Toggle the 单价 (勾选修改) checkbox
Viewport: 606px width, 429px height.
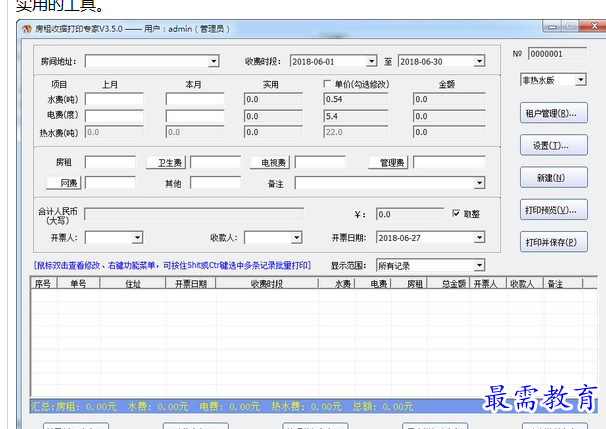329,84
